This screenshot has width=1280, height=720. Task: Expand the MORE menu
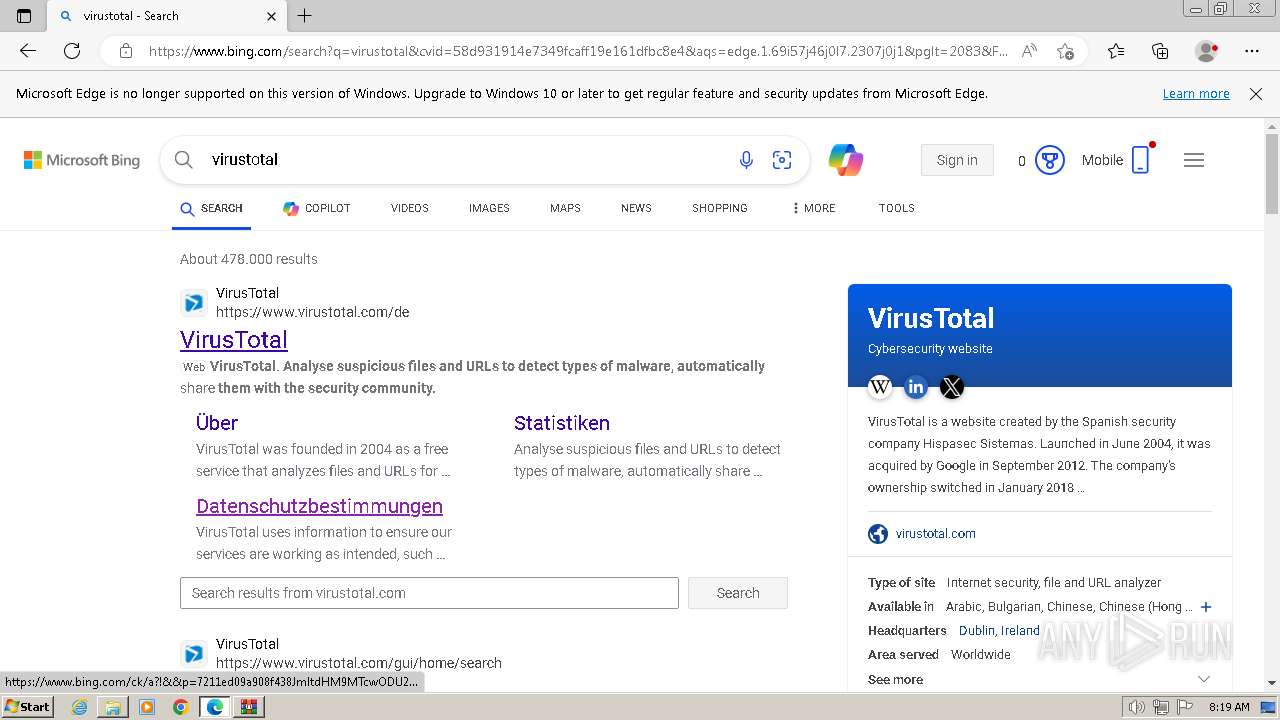(x=814, y=209)
